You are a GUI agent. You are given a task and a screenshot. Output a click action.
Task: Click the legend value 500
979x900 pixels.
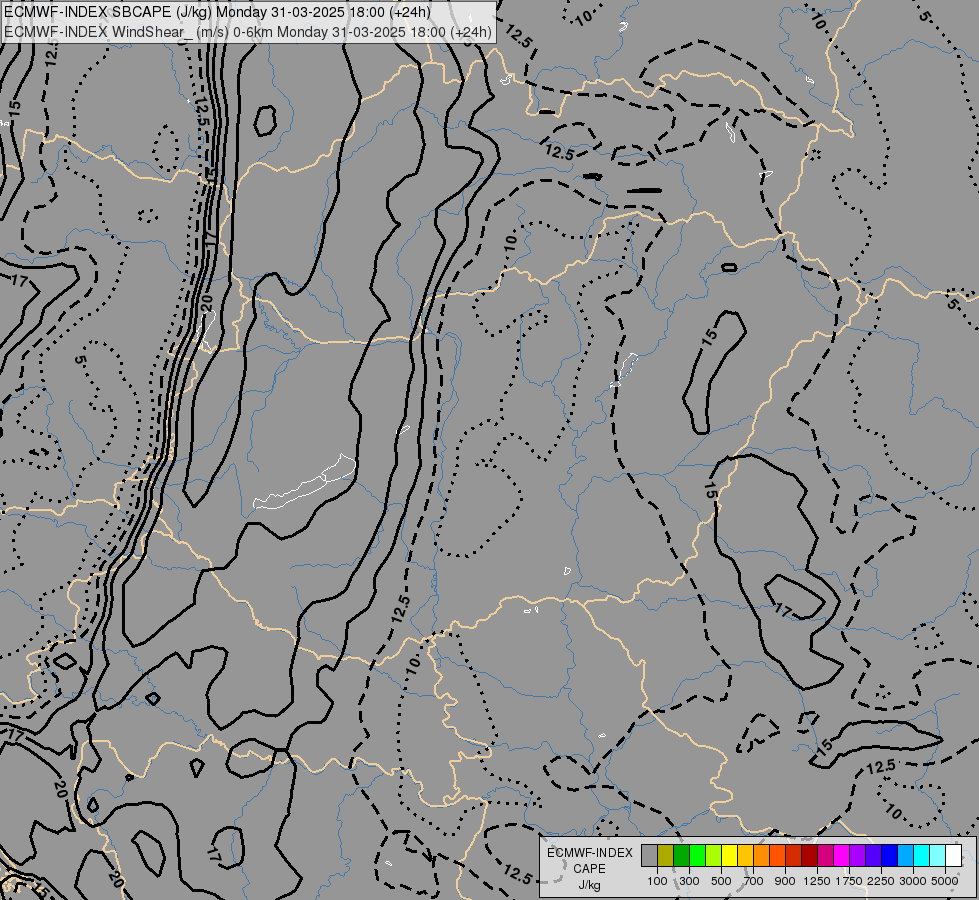tap(721, 881)
